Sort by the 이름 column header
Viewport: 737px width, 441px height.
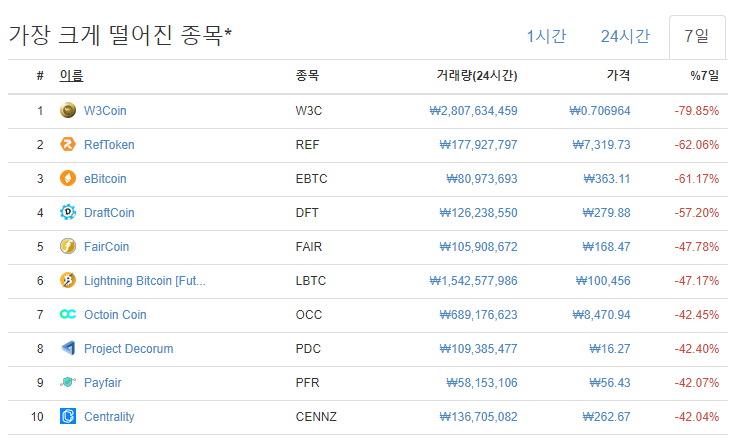pyautogui.click(x=71, y=76)
